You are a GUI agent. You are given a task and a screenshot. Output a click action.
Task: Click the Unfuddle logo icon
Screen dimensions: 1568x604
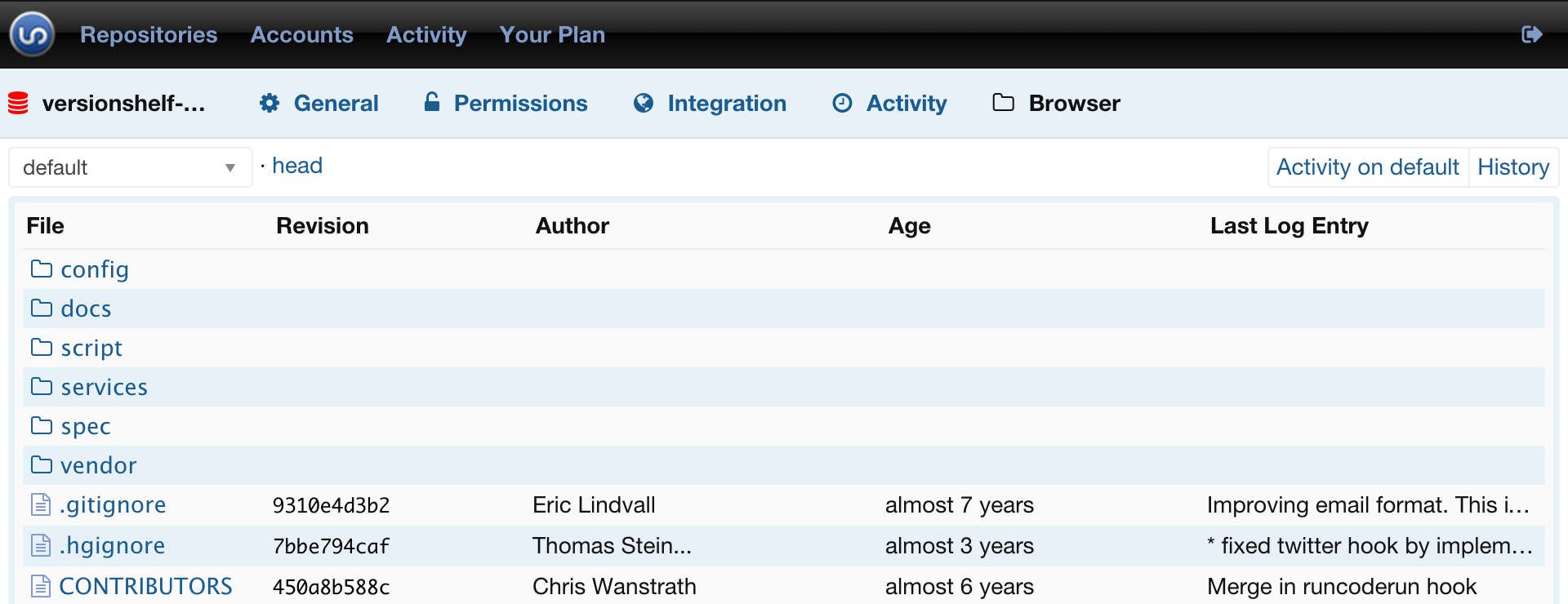(32, 34)
